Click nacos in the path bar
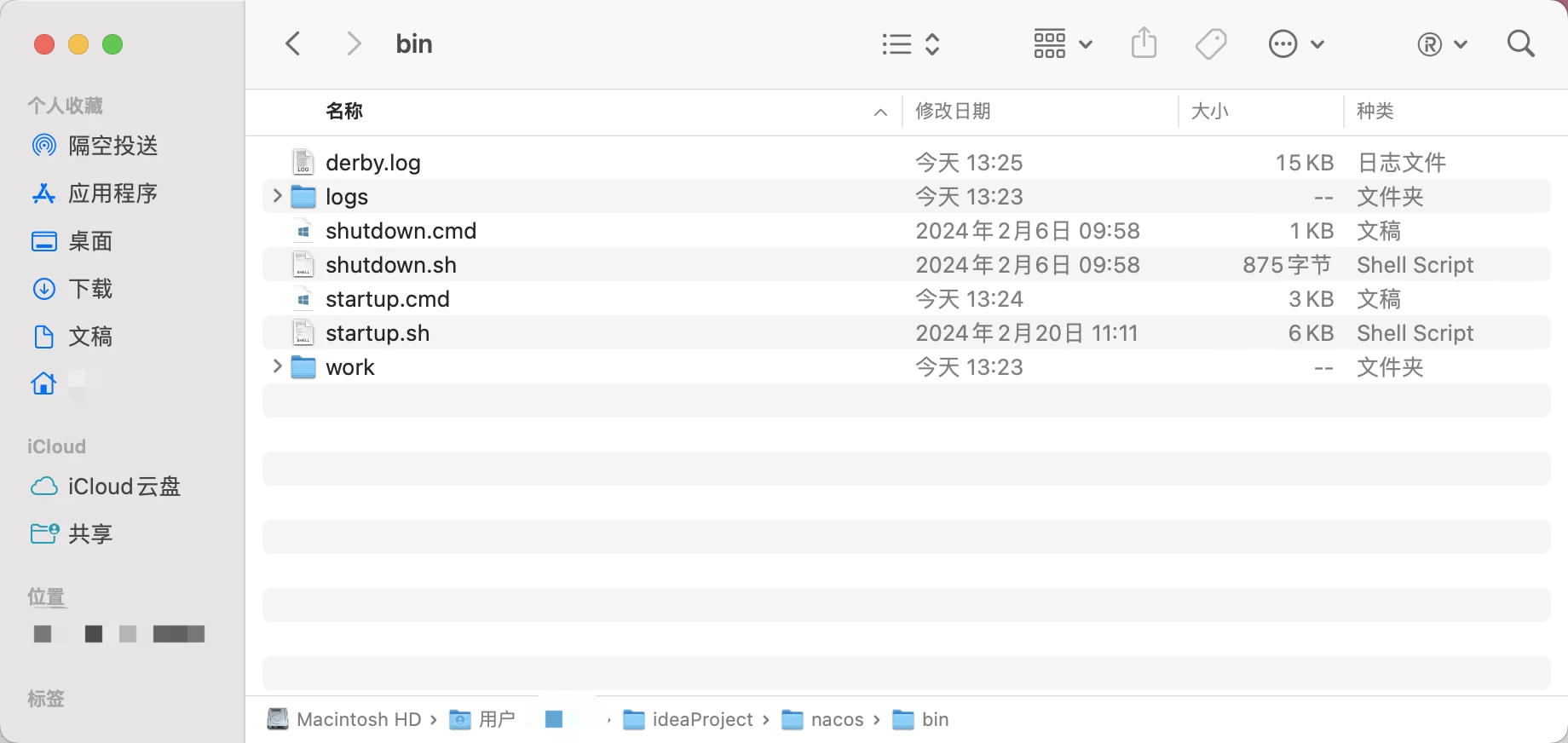This screenshot has width=1568, height=743. tap(836, 720)
